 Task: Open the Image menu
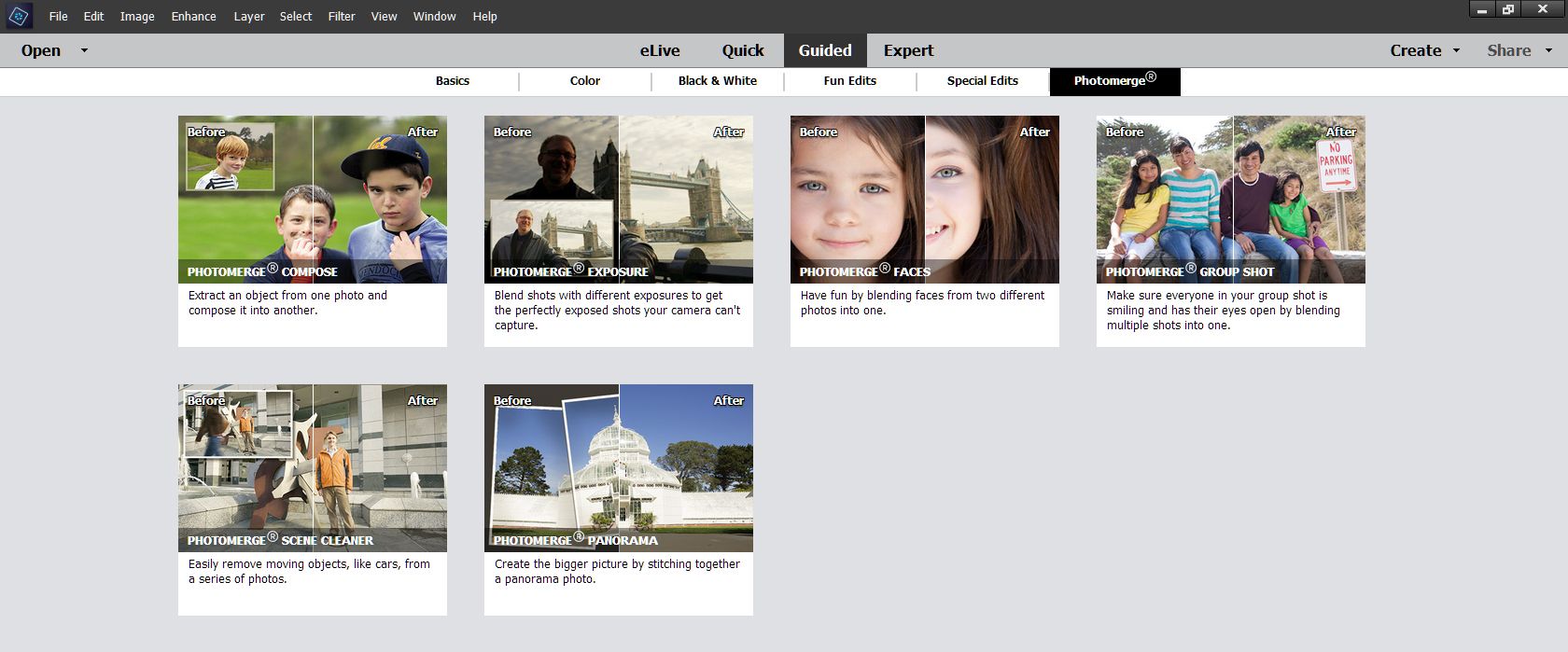click(x=137, y=17)
